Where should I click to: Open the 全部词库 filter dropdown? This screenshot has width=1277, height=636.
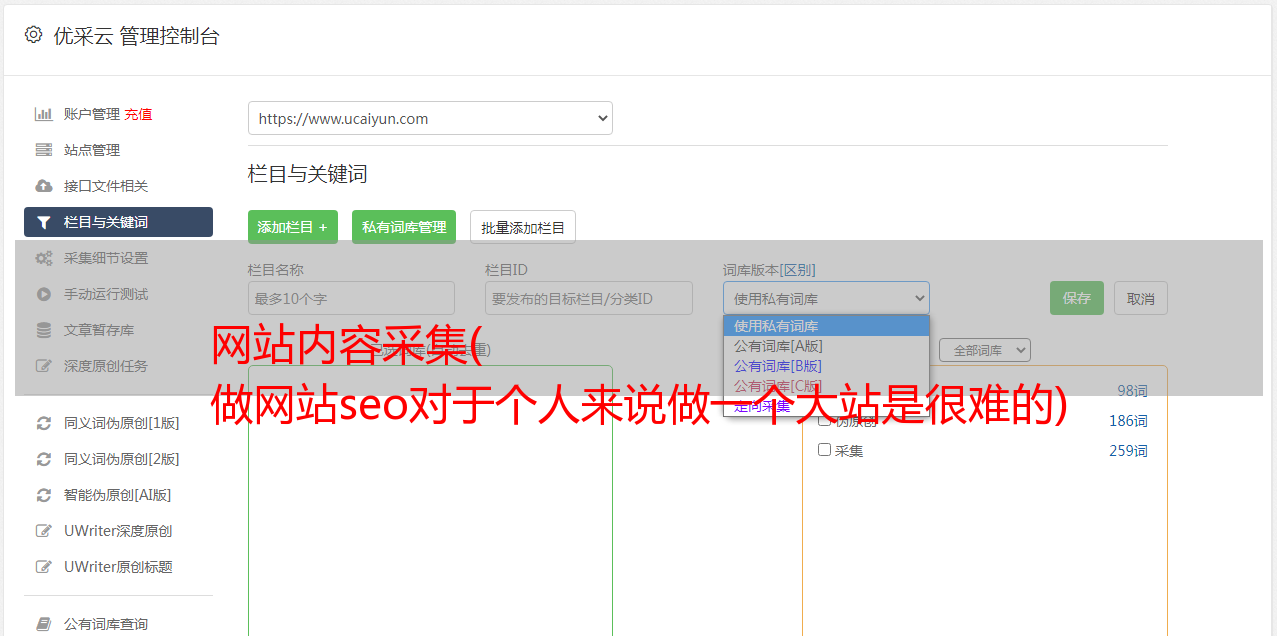pos(984,350)
